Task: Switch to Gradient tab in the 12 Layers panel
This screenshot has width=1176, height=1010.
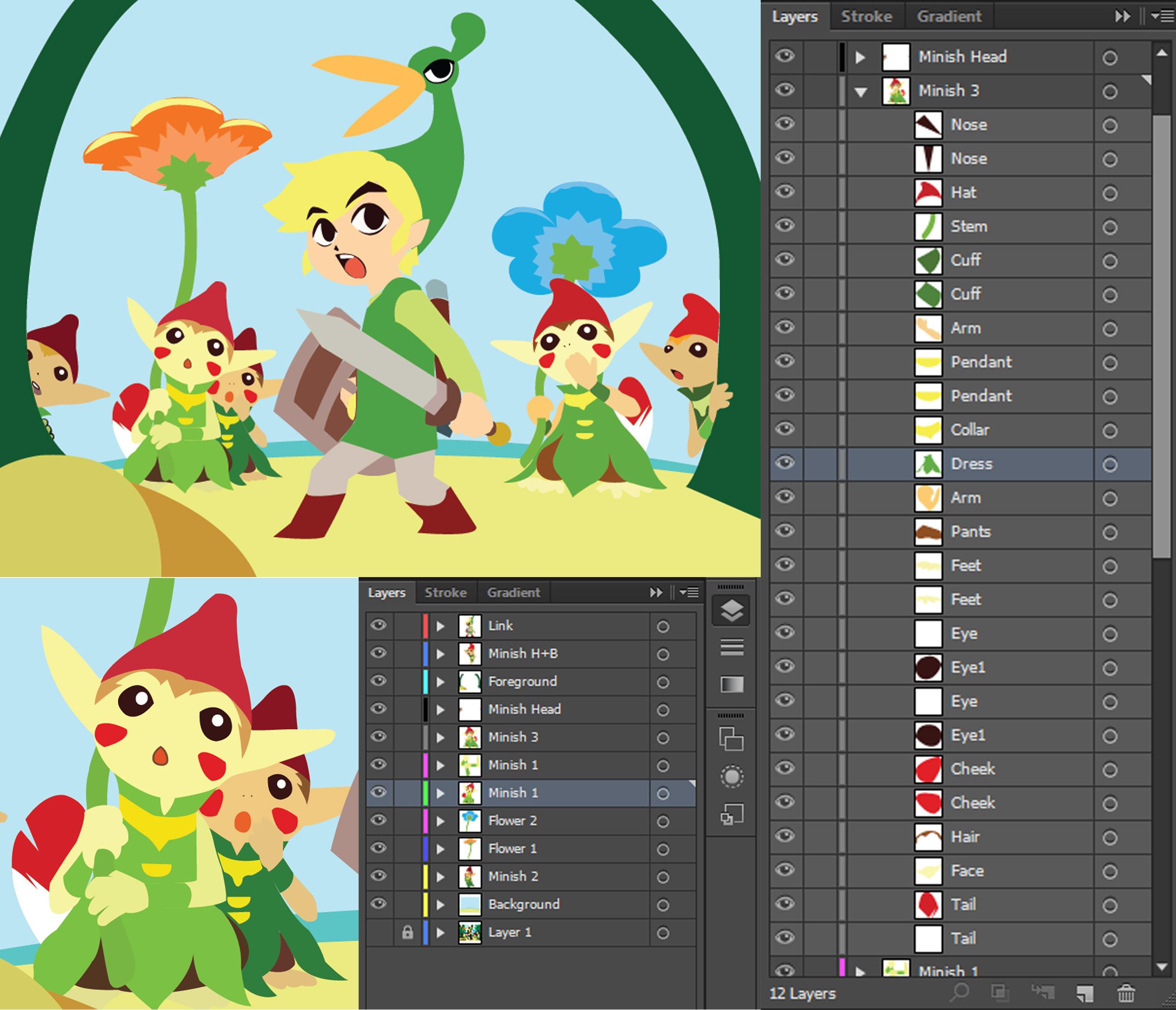Action: point(949,16)
